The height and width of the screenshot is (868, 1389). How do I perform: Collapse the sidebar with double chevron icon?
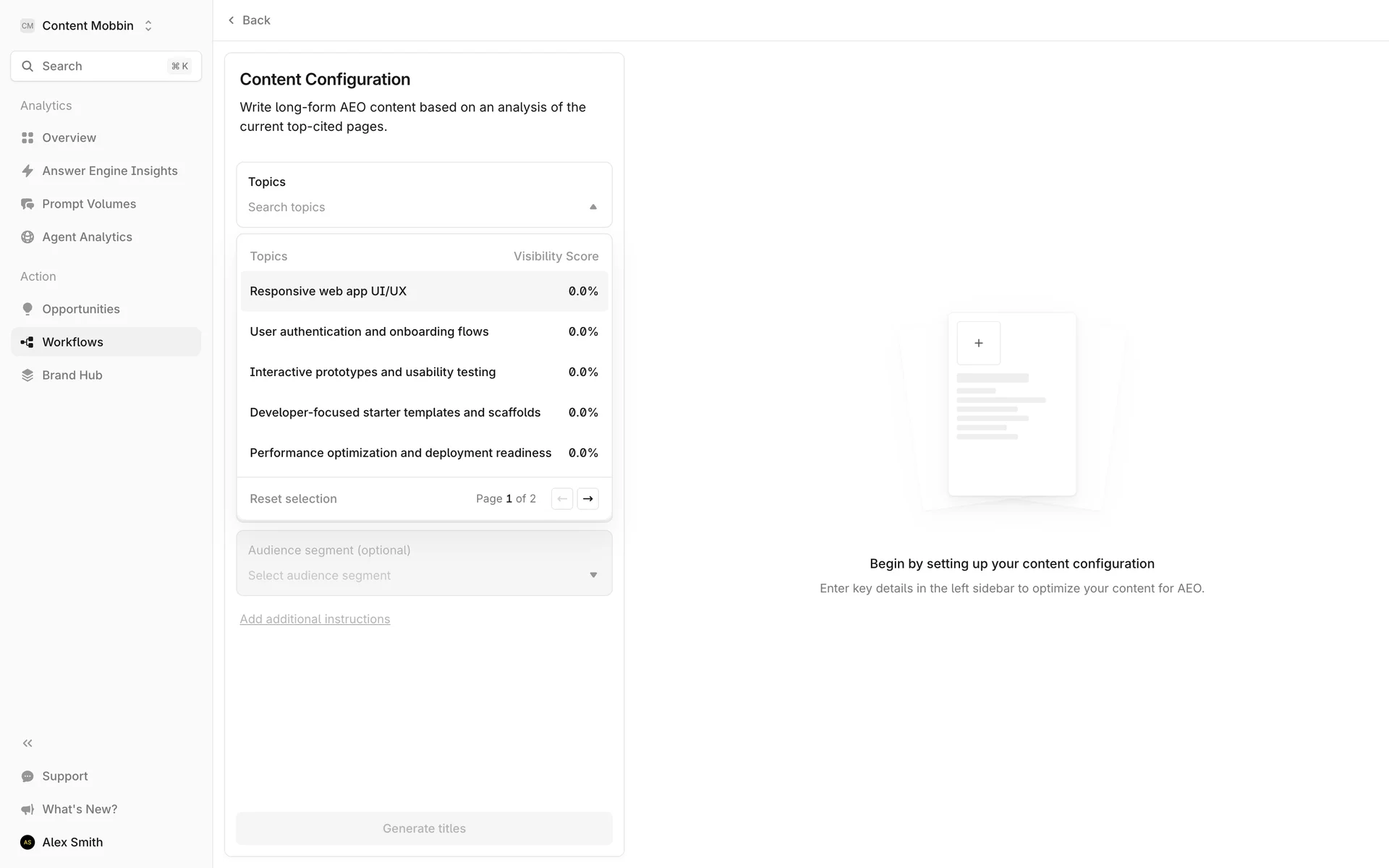tap(27, 743)
